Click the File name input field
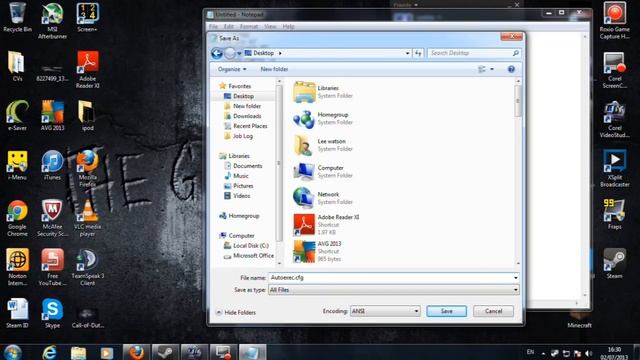Image resolution: width=640 pixels, height=360 pixels. coord(391,278)
